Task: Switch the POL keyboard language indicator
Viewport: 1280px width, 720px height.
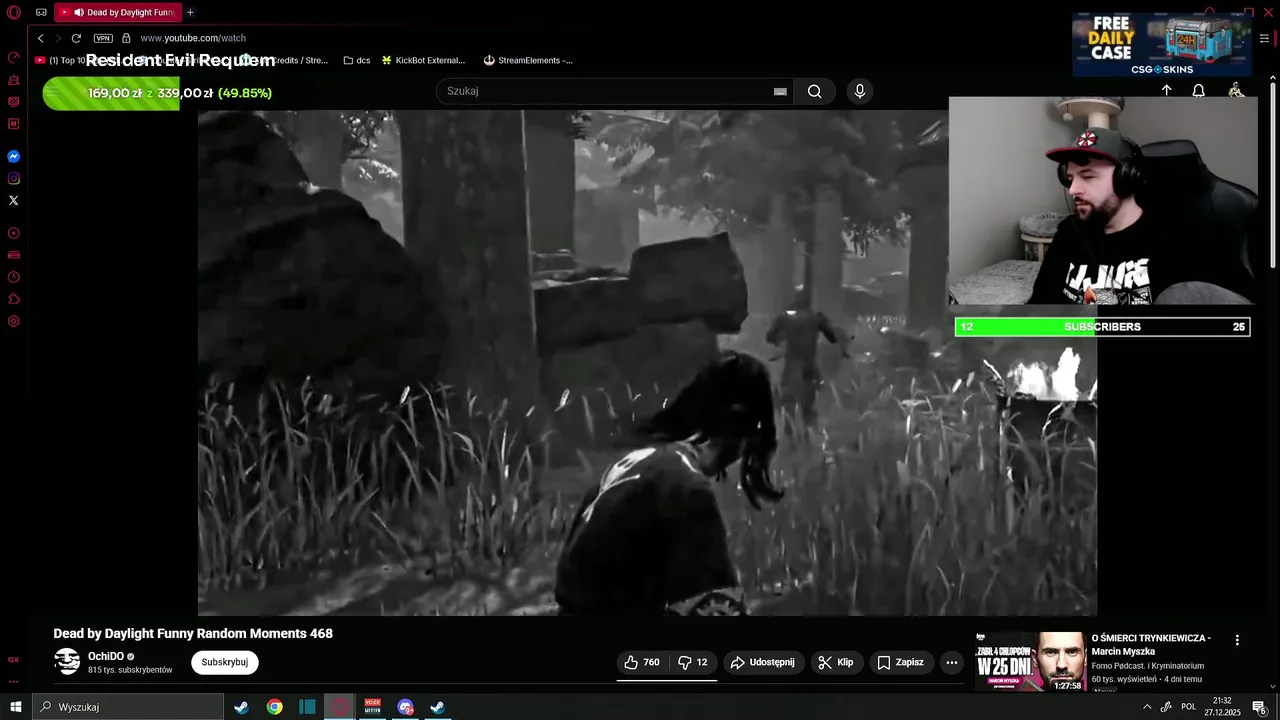Action: point(1189,707)
